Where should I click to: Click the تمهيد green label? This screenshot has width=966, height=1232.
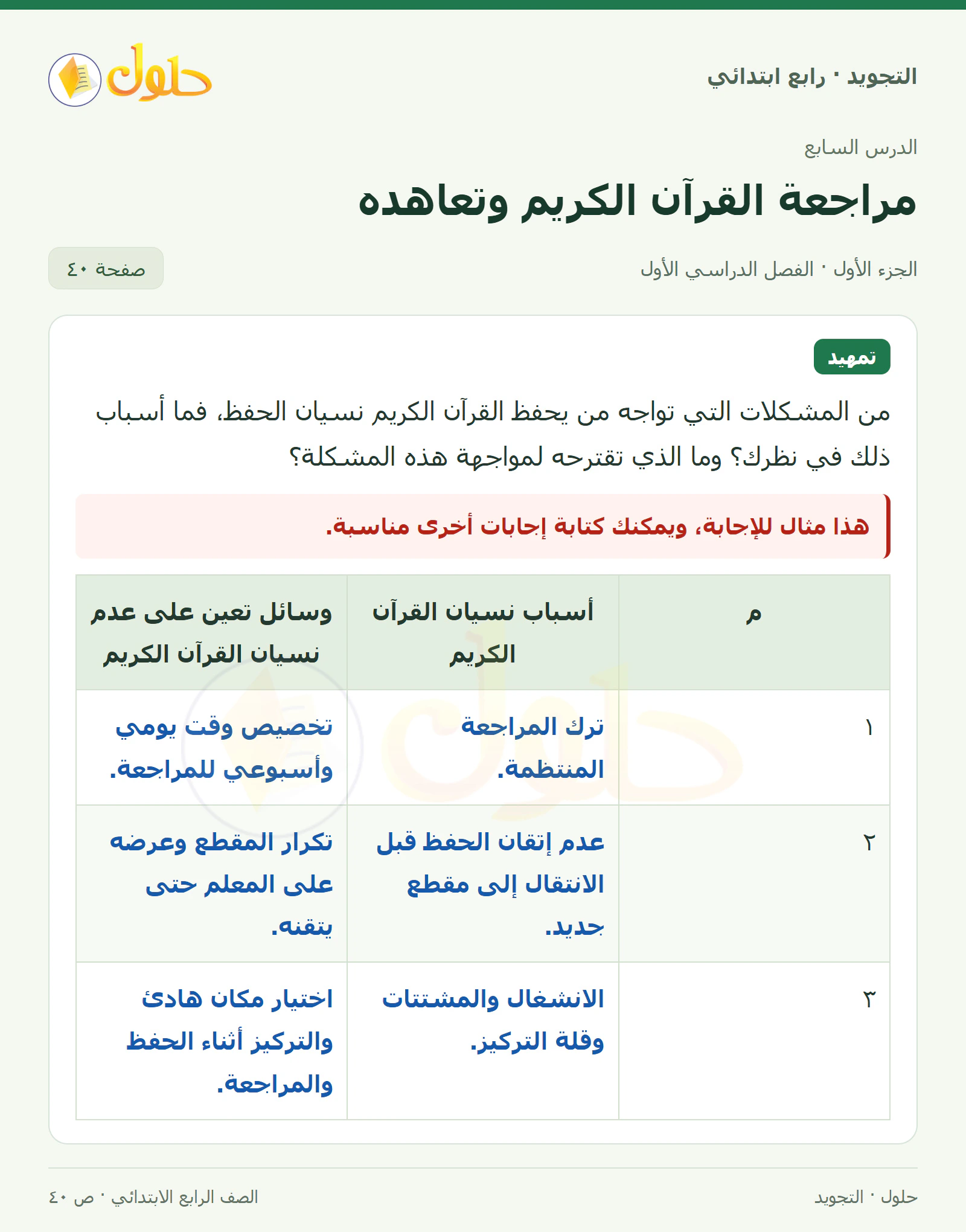click(852, 357)
